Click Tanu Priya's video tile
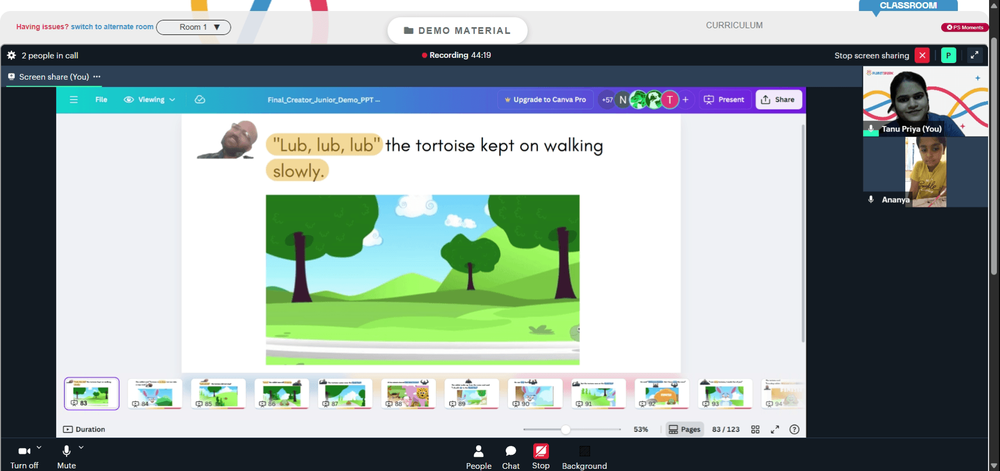1000x471 pixels. [925, 101]
